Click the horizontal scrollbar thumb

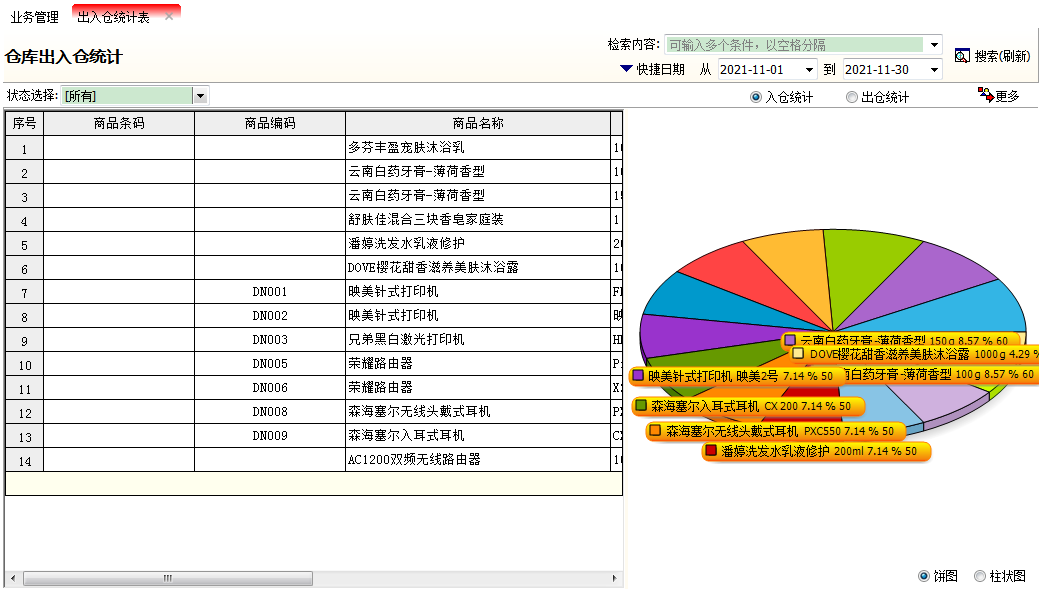click(168, 578)
